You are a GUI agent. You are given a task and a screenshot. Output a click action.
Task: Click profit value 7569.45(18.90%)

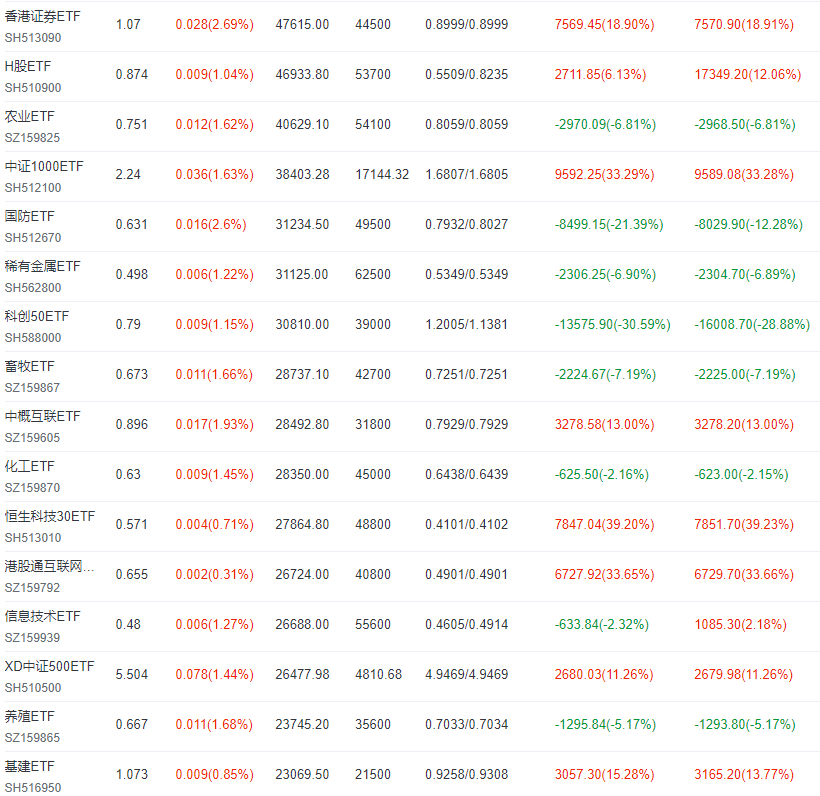pos(605,25)
